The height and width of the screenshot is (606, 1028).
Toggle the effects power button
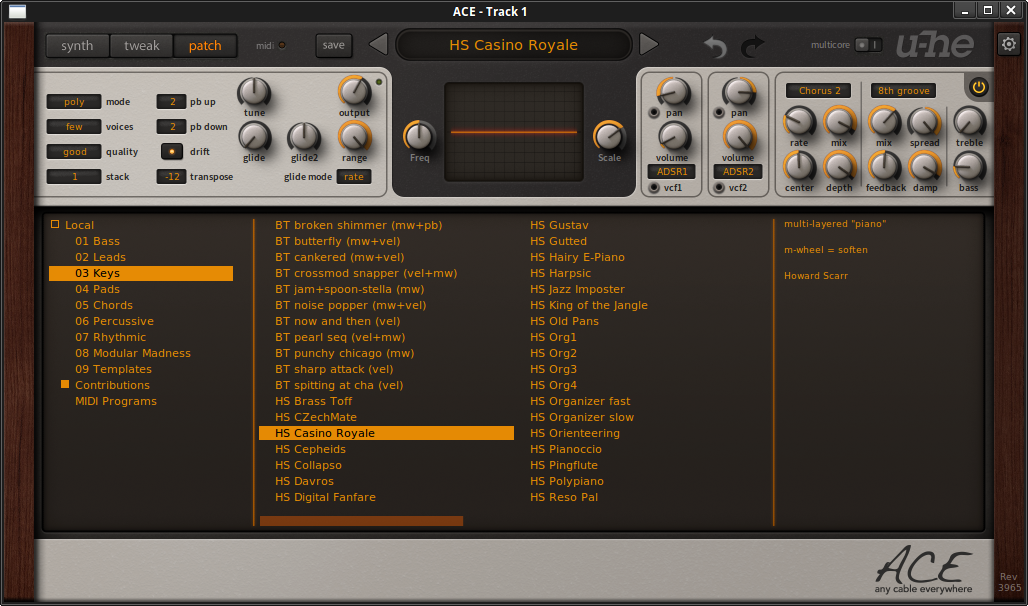[x=979, y=87]
